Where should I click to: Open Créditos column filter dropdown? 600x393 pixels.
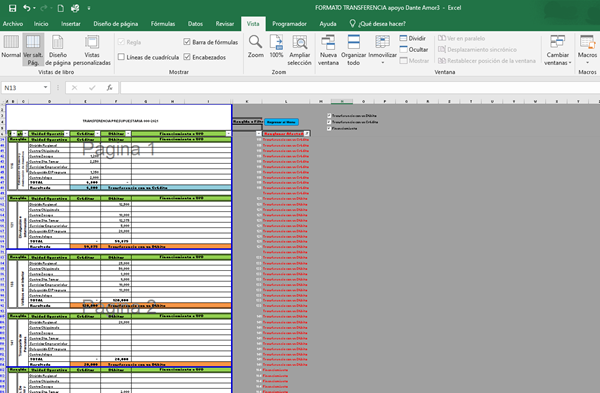tap(98, 134)
